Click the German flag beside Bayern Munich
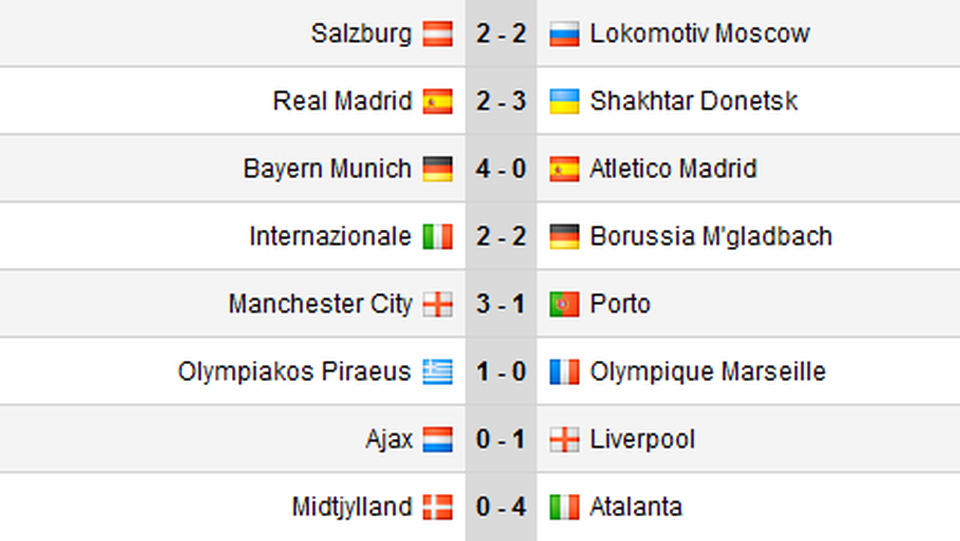This screenshot has width=960, height=541. pyautogui.click(x=438, y=170)
